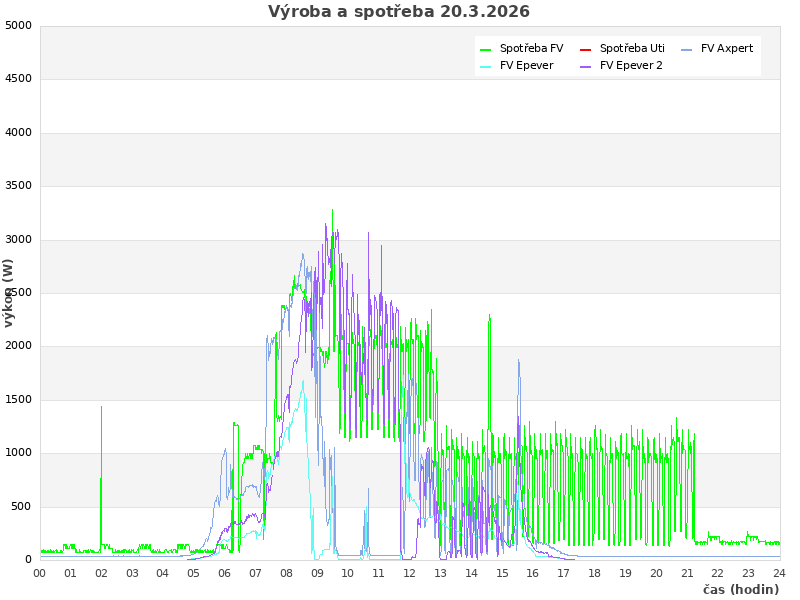Viewport: 800px width, 600px height.
Task: Click the 12 hour tick on the time axis
Action: 410,573
